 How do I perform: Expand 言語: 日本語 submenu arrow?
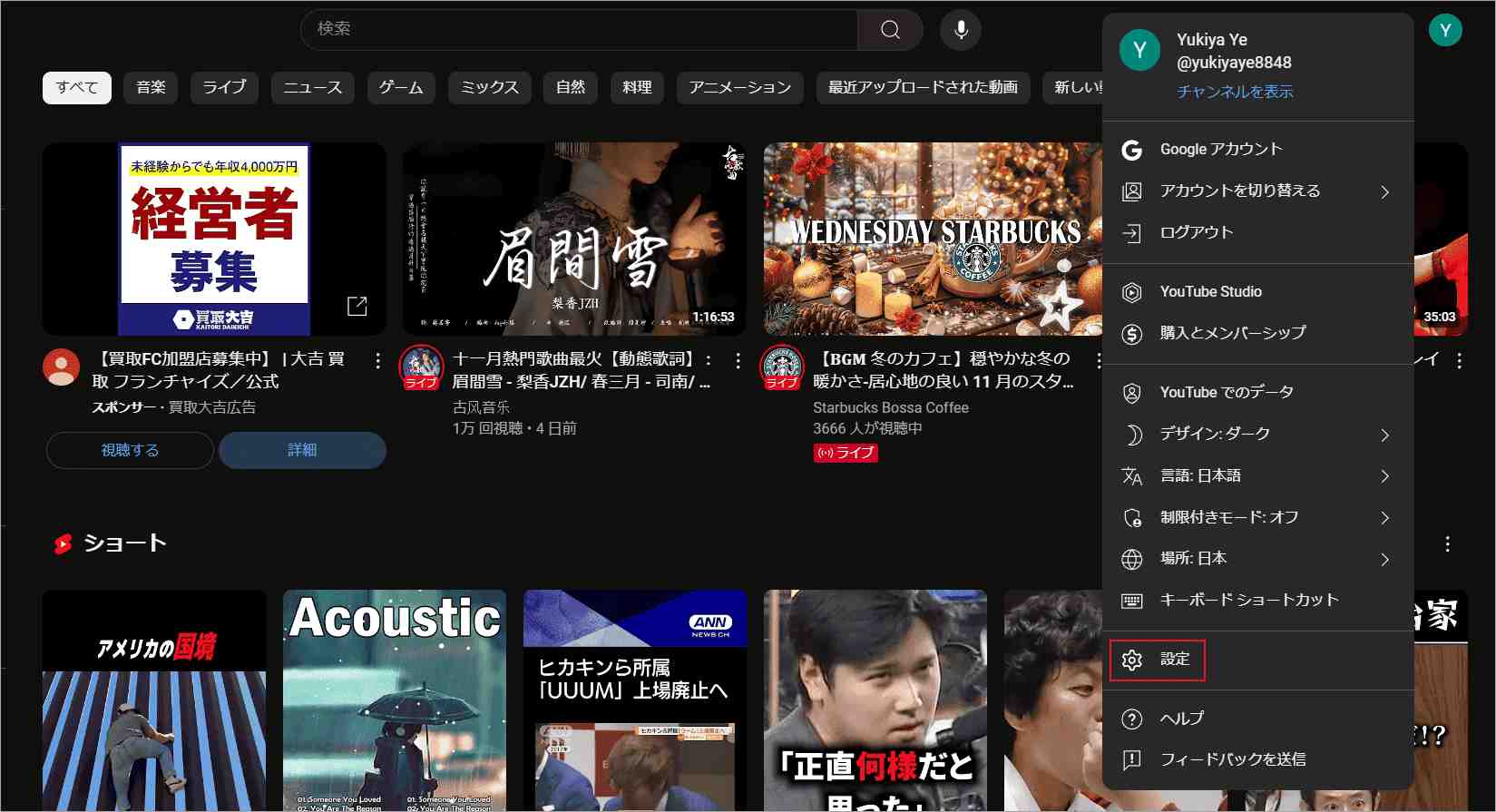1384,476
